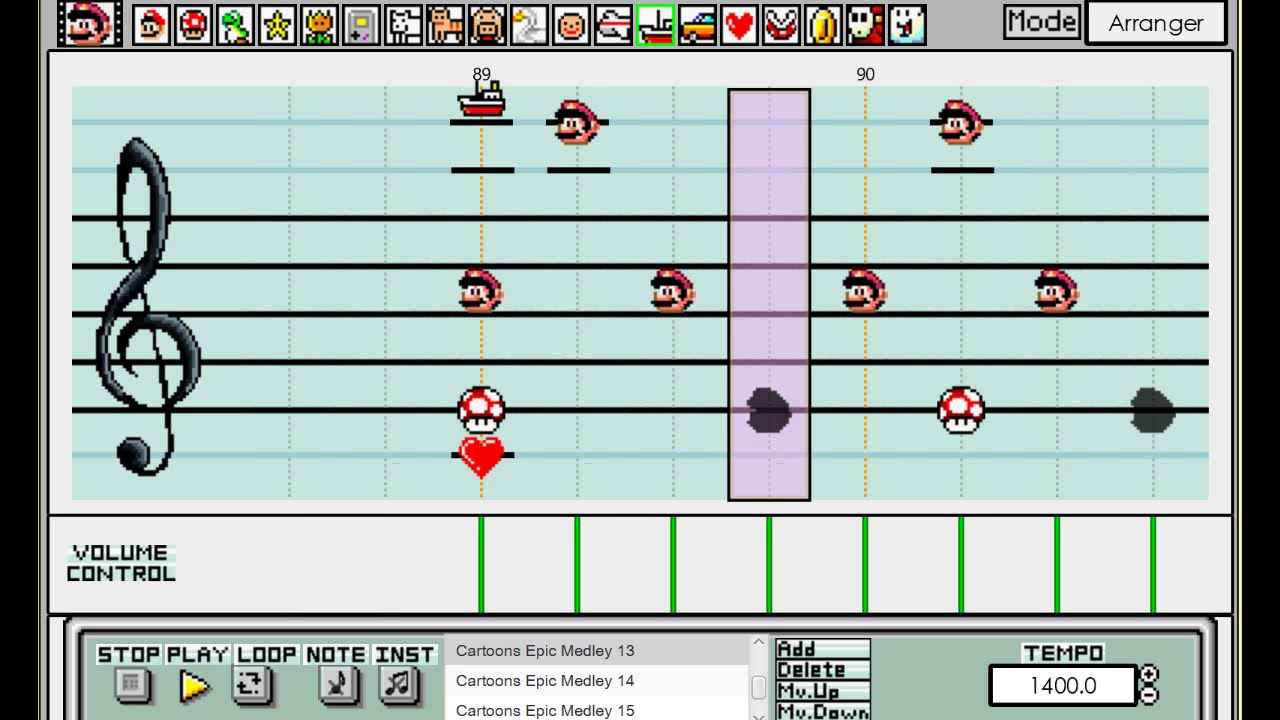Select the Mushroom instrument icon
The image size is (1280, 720).
(193, 25)
